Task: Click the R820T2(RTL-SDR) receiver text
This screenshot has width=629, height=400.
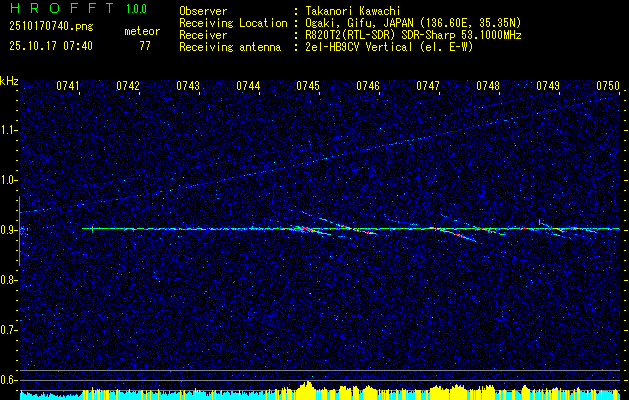Action: [x=414, y=35]
